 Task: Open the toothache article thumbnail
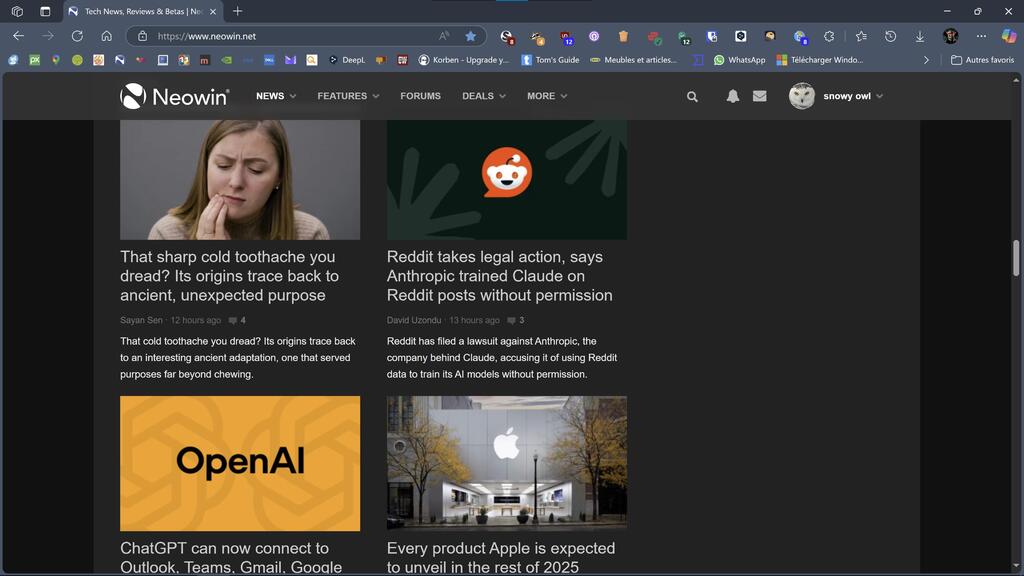(x=240, y=180)
